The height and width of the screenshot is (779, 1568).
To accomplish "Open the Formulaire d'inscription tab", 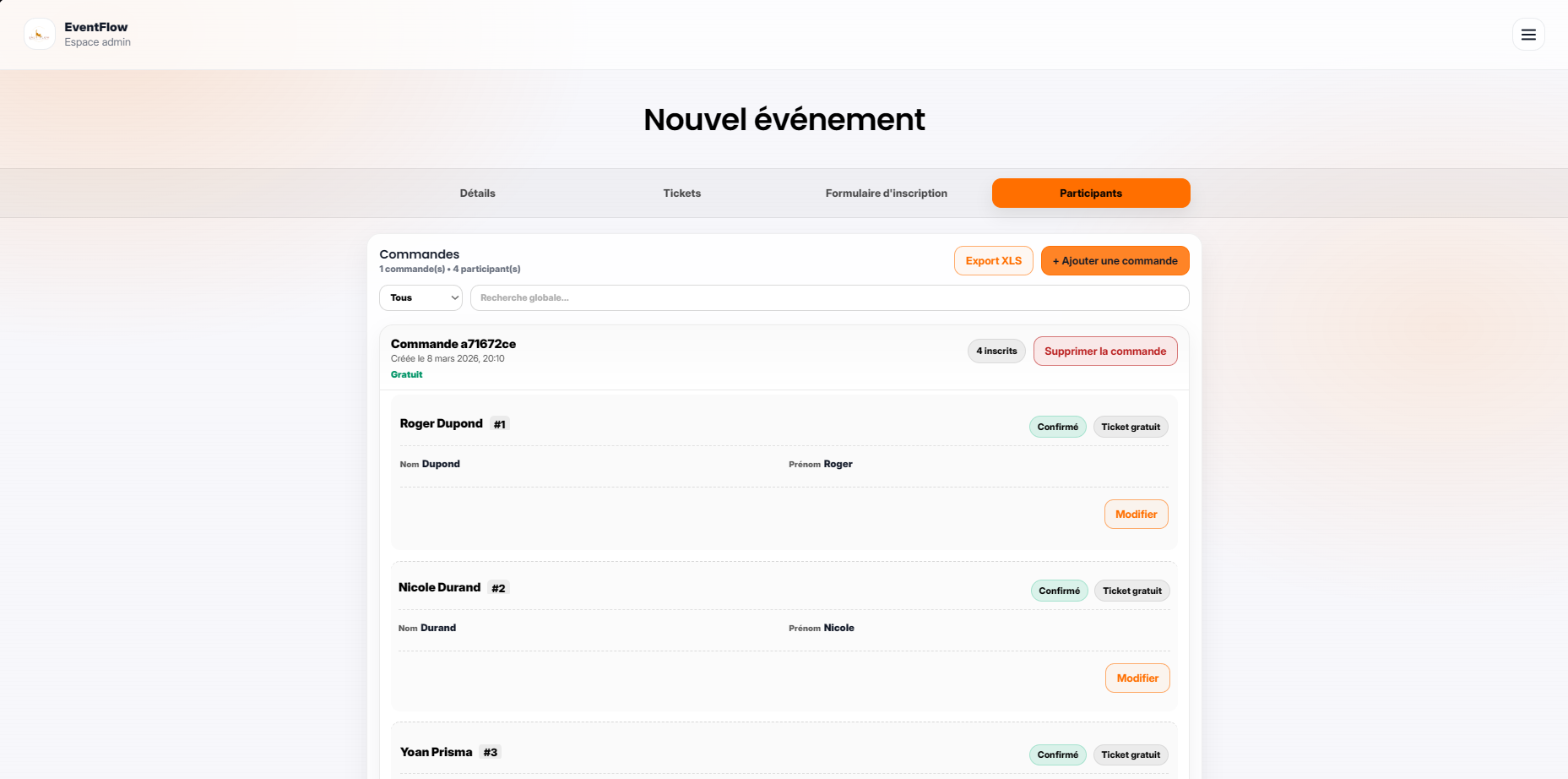I will (886, 193).
